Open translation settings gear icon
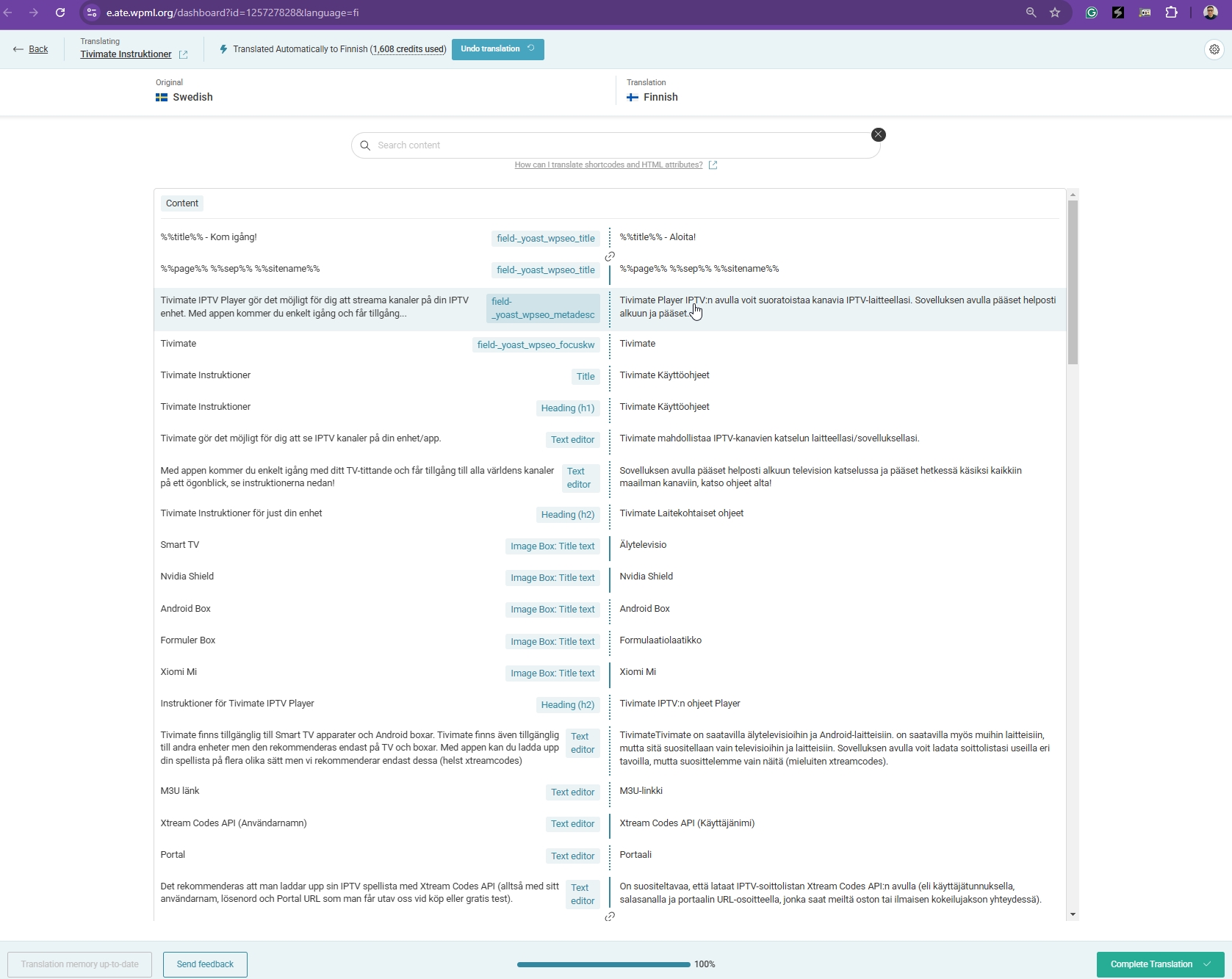This screenshot has height=979, width=1232. point(1214,49)
